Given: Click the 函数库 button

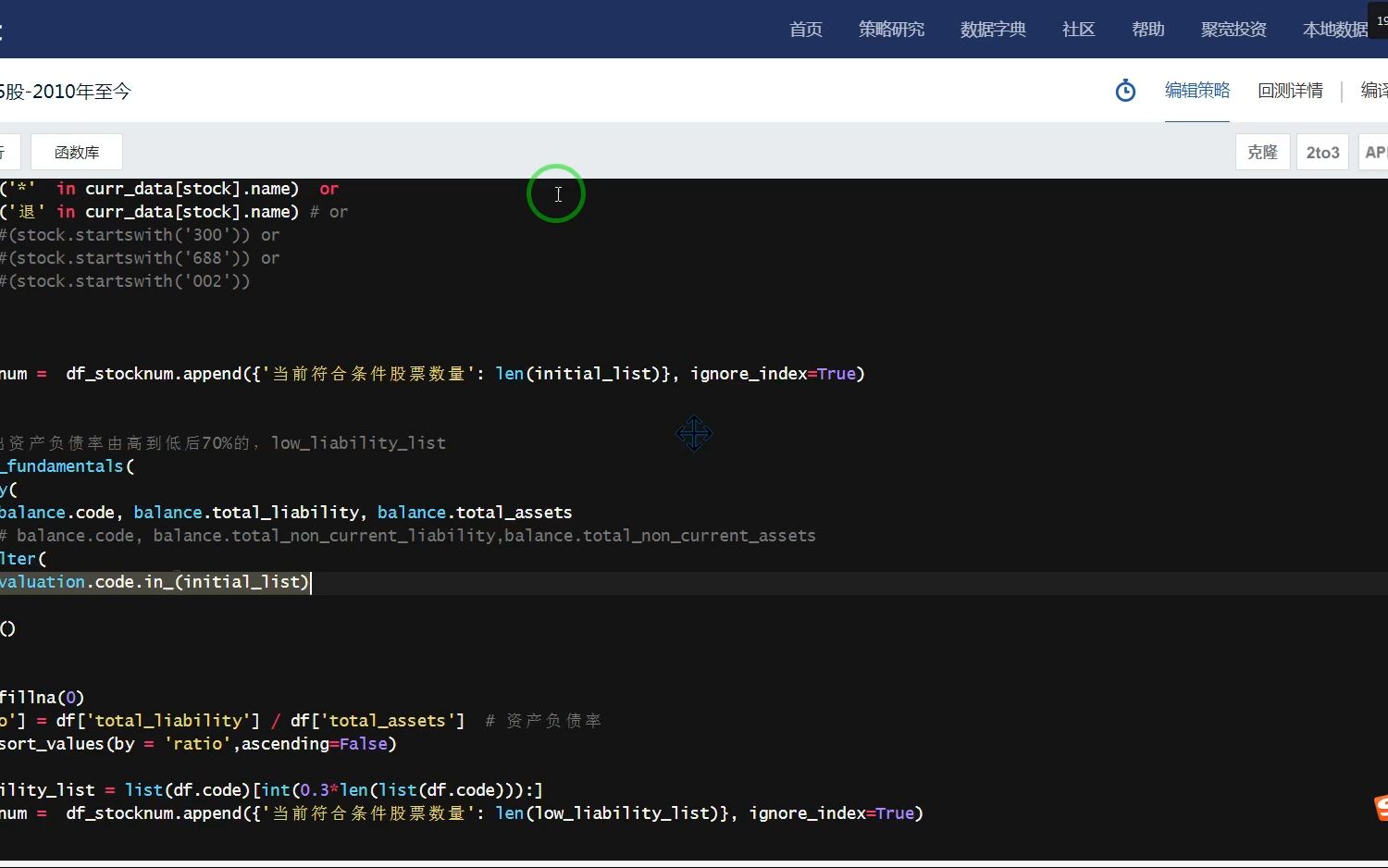Looking at the screenshot, I should coord(77,152).
